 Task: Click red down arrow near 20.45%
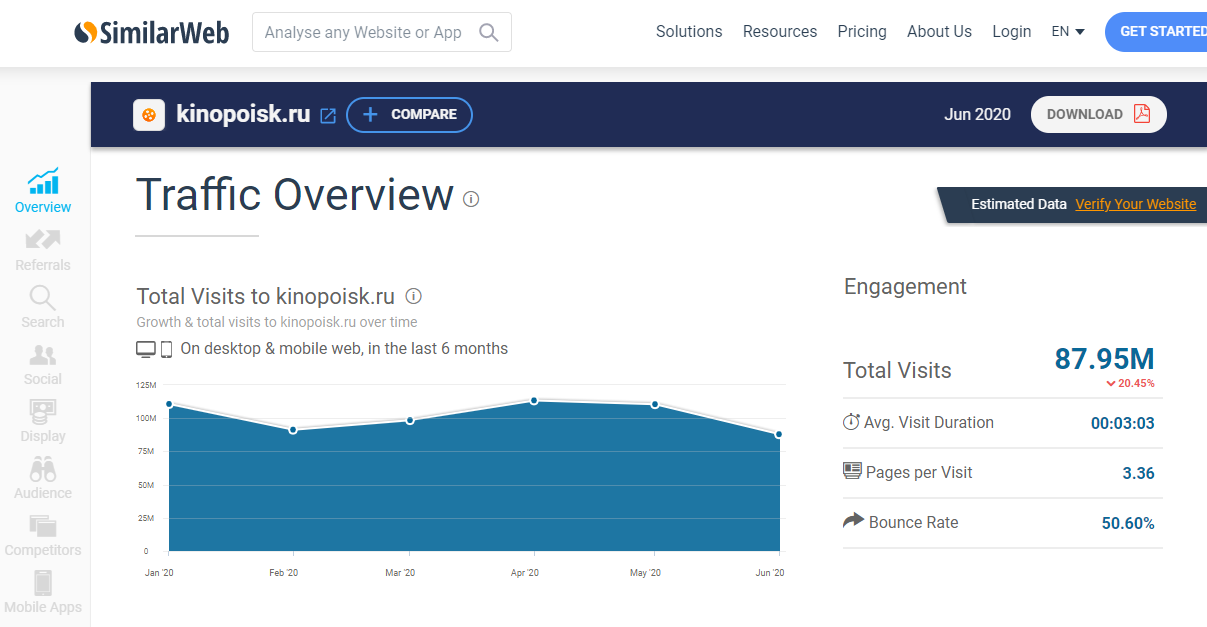[x=1111, y=383]
